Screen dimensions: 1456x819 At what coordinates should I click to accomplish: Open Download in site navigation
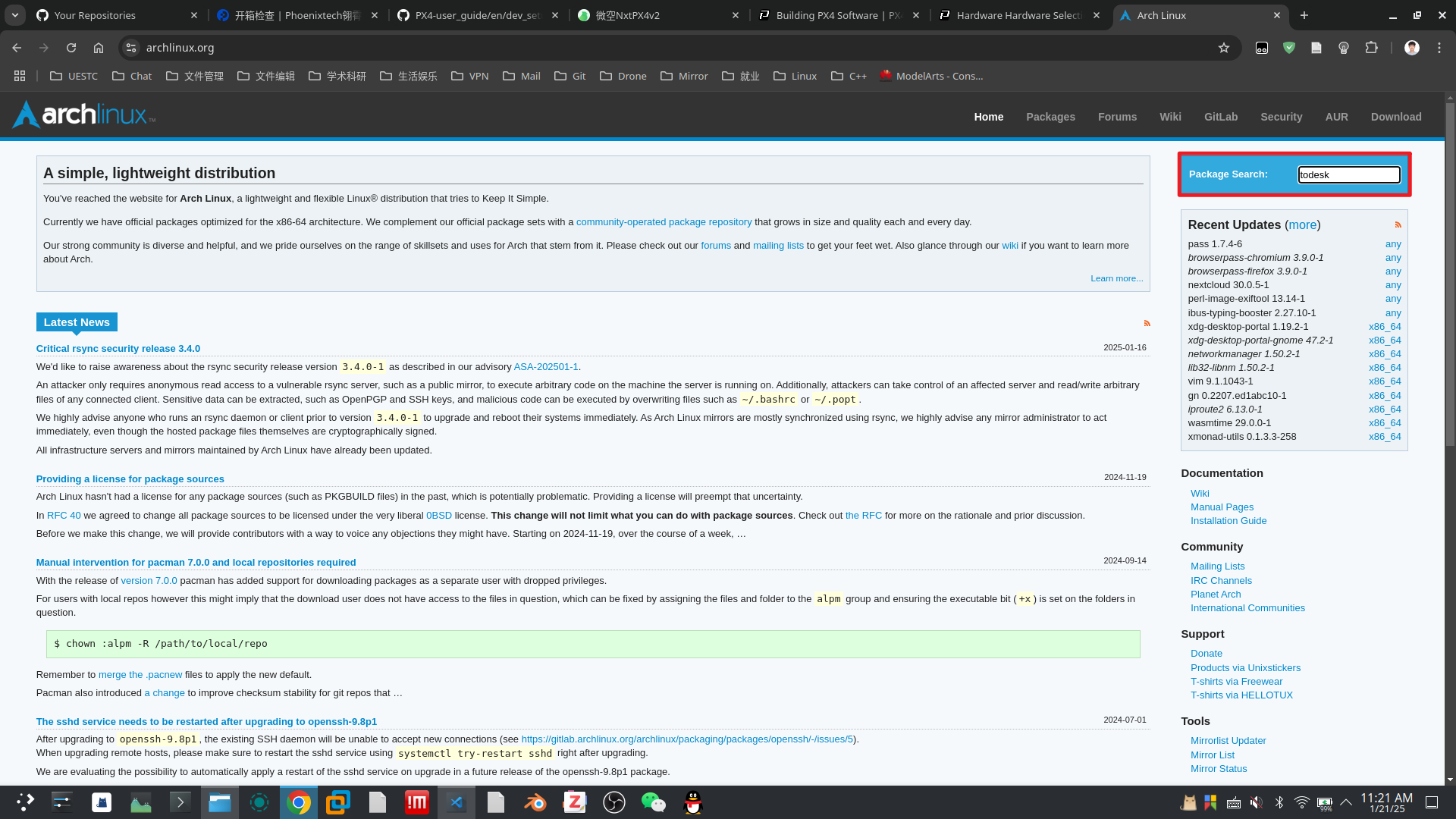[x=1396, y=117]
